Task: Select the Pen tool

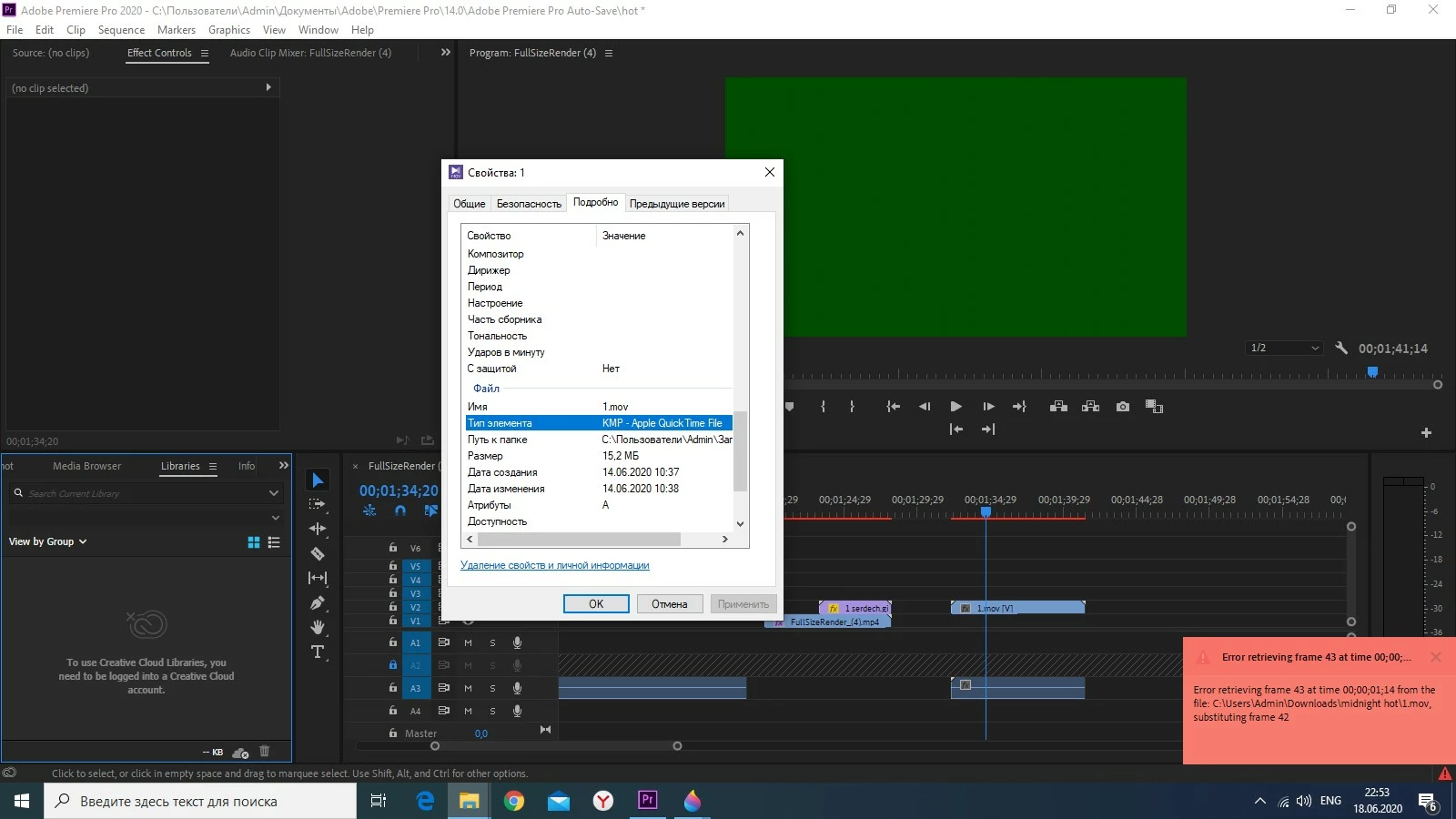Action: pos(318,602)
